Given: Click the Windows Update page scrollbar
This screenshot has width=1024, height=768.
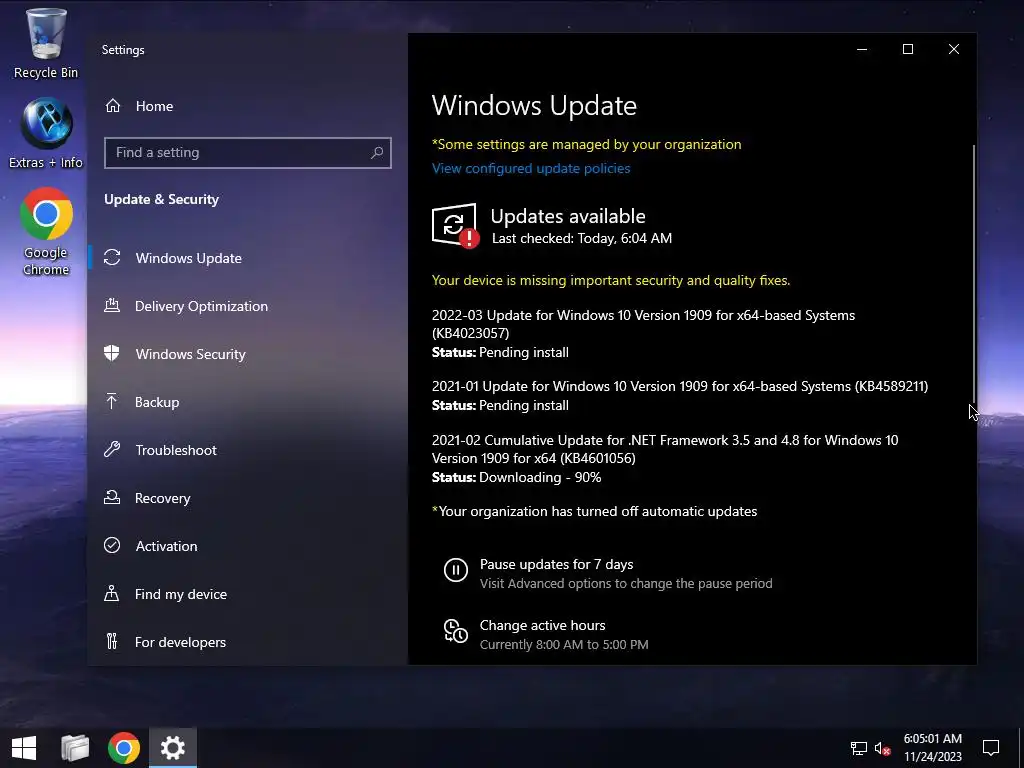Looking at the screenshot, I should (974, 274).
